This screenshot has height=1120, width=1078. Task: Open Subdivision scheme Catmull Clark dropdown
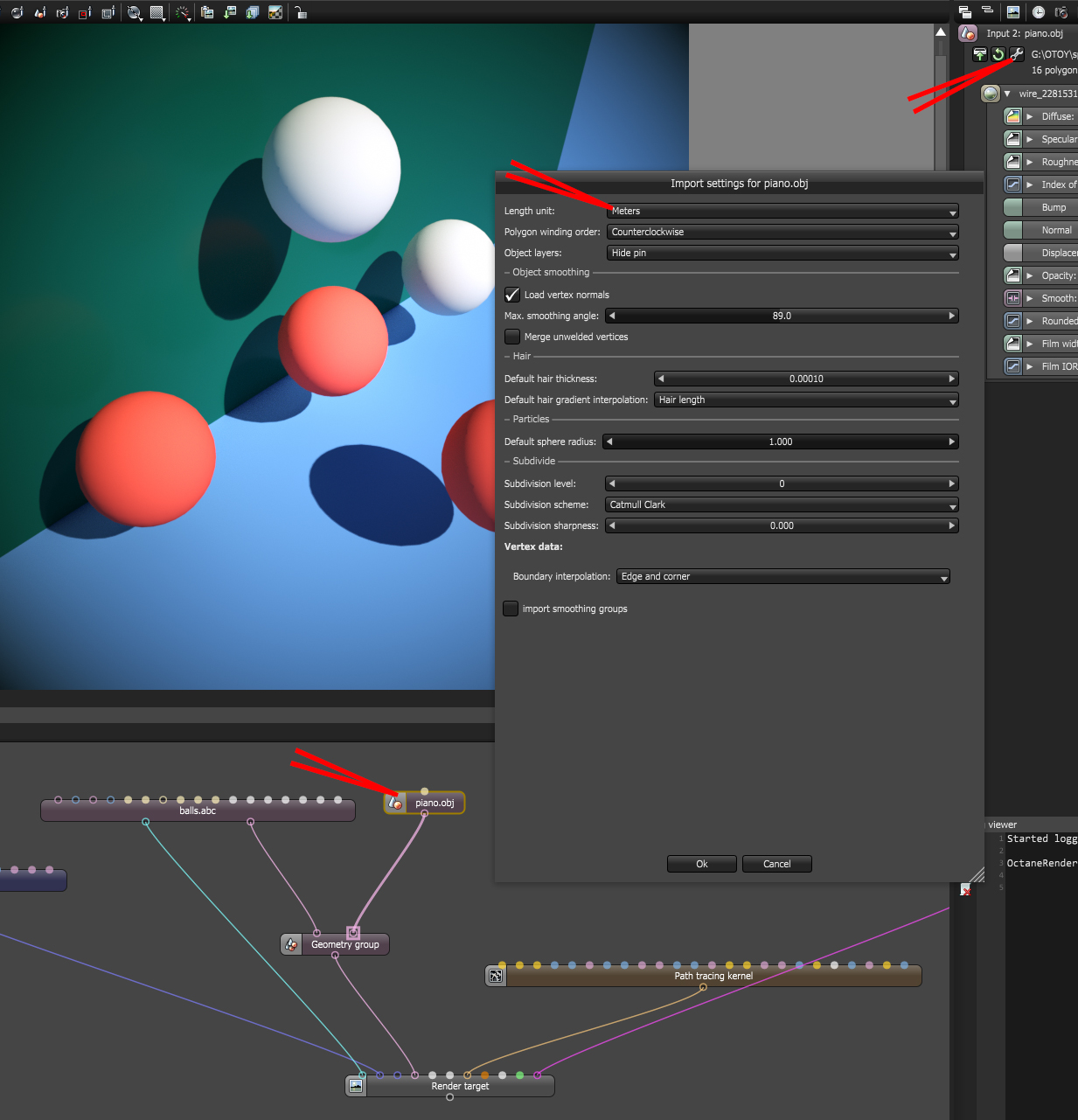782,504
